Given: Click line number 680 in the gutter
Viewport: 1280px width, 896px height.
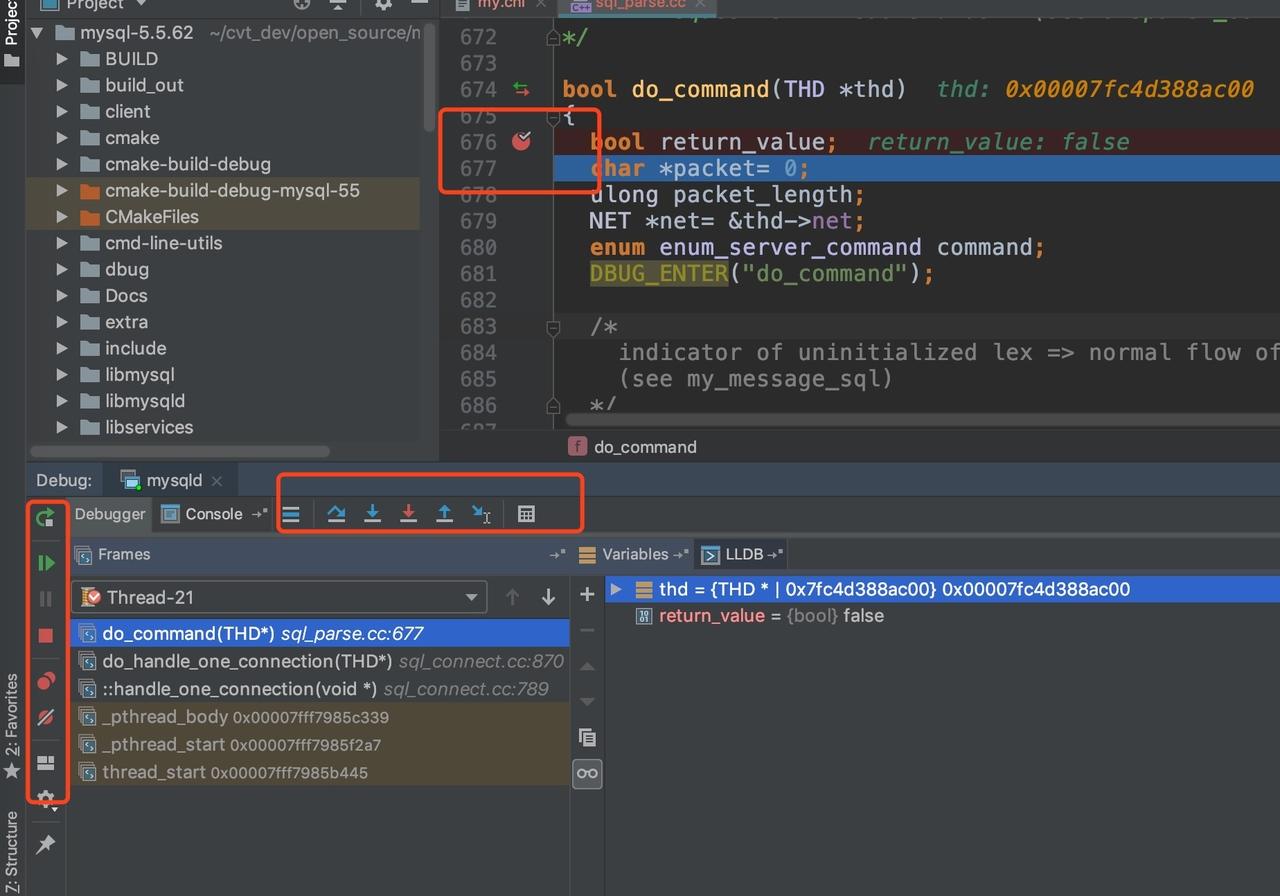Looking at the screenshot, I should click(478, 247).
